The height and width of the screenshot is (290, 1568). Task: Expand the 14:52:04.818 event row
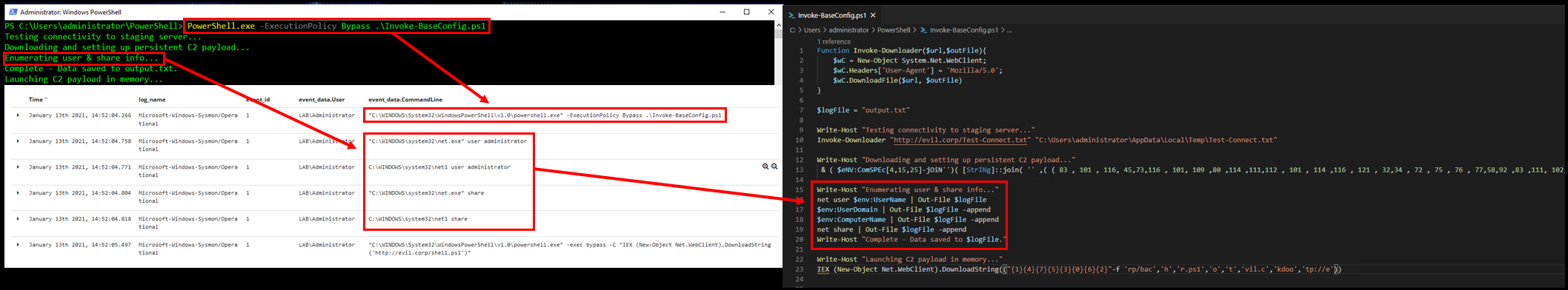coord(18,219)
